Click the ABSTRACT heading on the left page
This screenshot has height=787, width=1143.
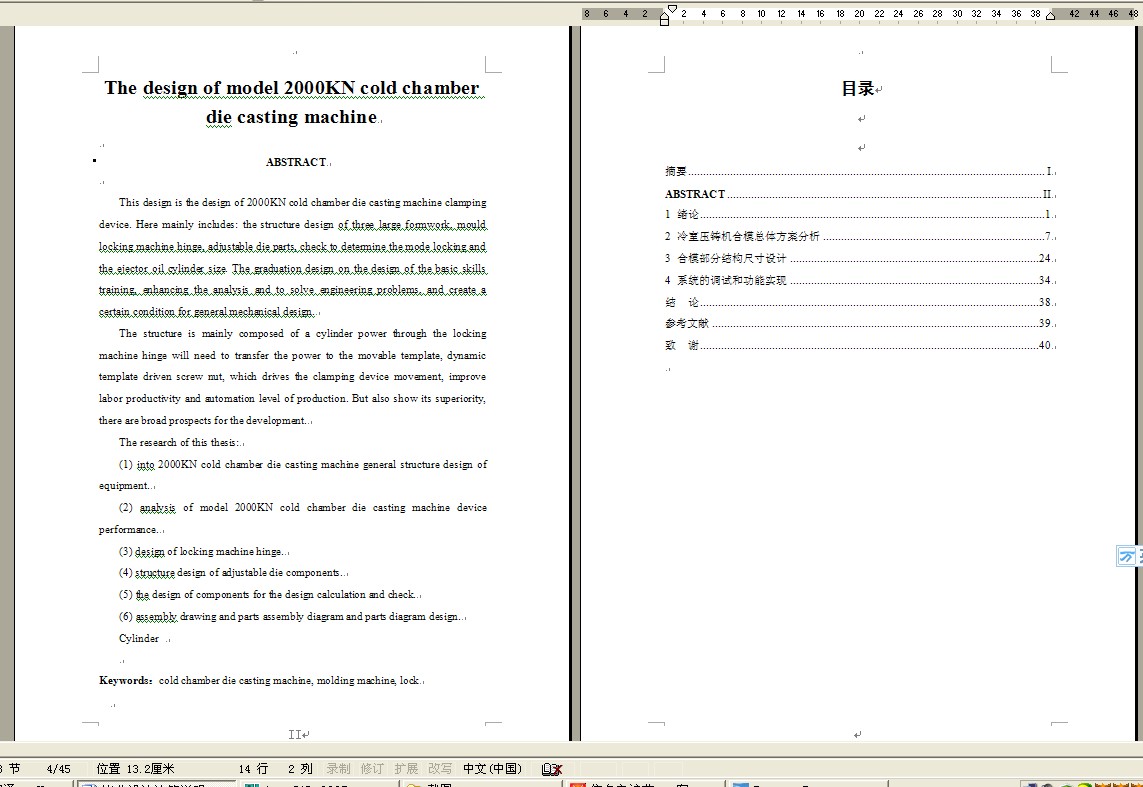point(296,162)
